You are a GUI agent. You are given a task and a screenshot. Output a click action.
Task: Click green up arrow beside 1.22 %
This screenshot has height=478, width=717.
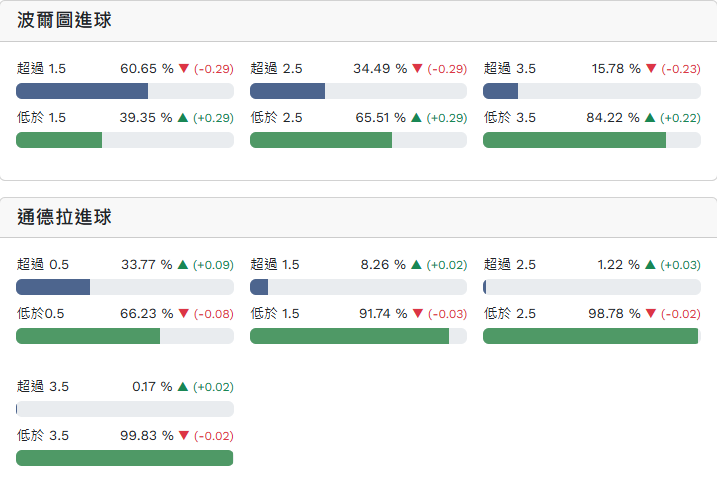[x=650, y=265]
